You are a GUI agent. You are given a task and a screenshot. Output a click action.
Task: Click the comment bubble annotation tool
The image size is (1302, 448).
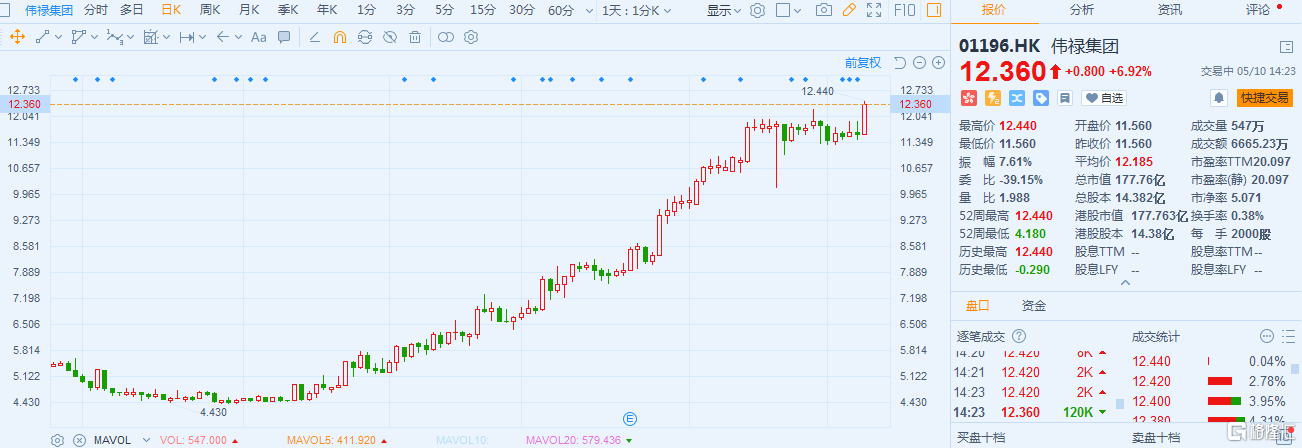(284, 38)
